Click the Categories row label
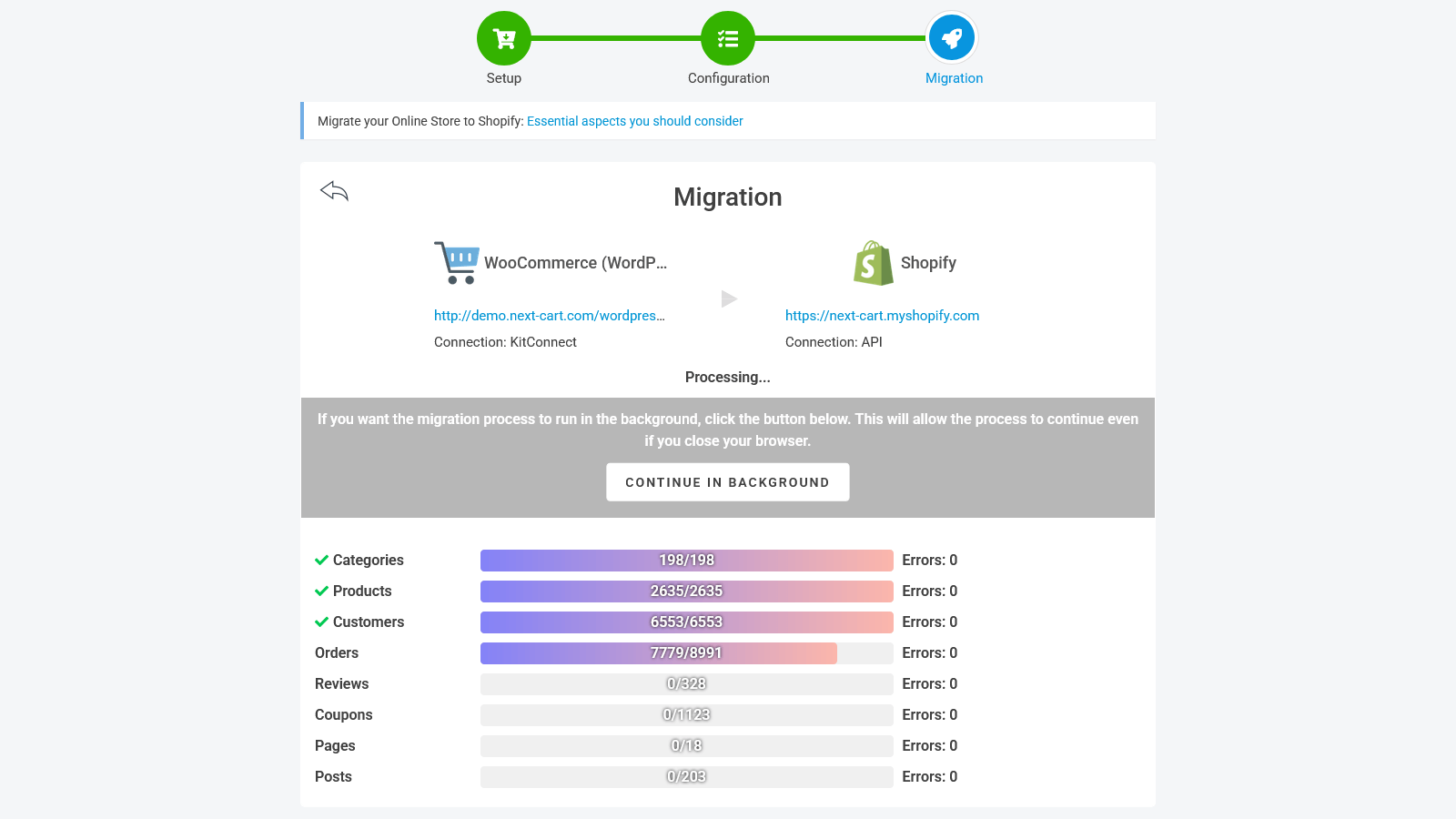The image size is (1456, 819). click(x=369, y=561)
